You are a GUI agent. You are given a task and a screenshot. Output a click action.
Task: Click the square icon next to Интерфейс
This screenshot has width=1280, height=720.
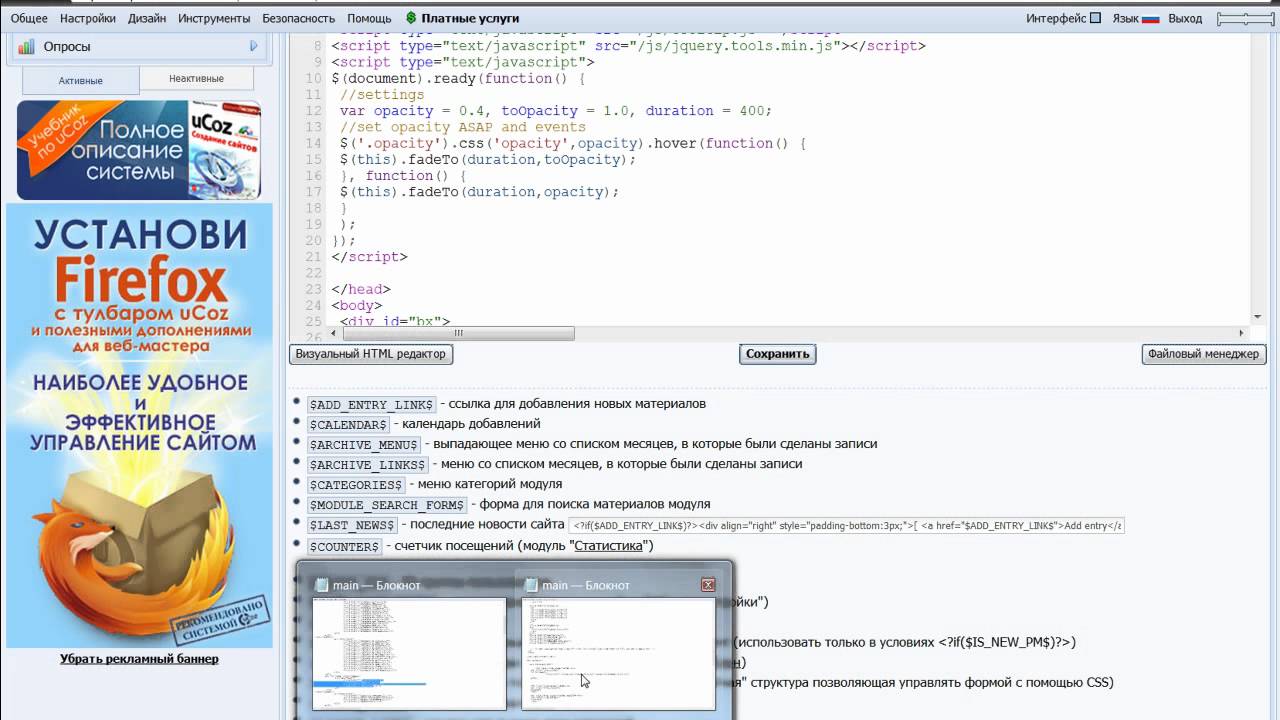1095,18
